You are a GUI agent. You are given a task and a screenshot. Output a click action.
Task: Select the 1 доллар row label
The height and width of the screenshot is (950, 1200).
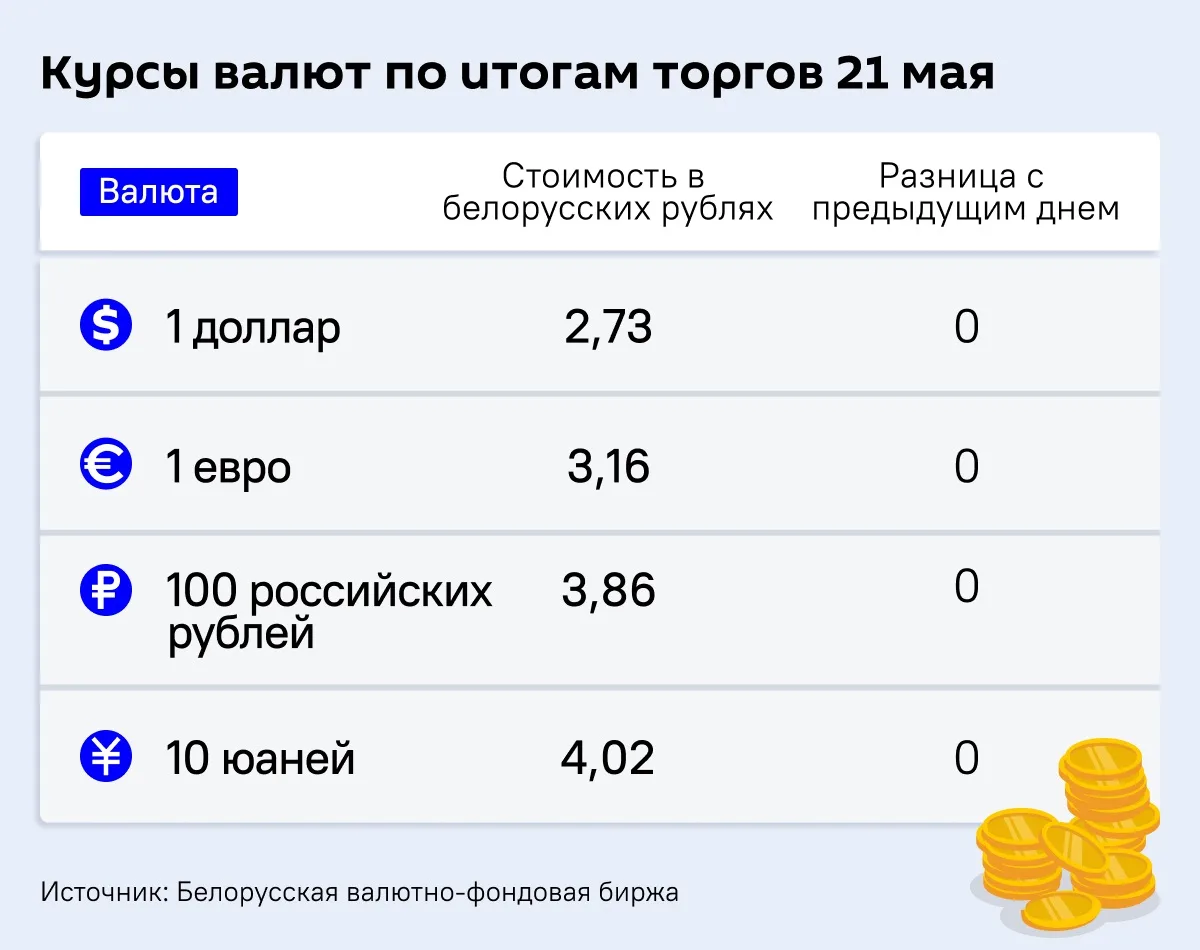coord(254,328)
